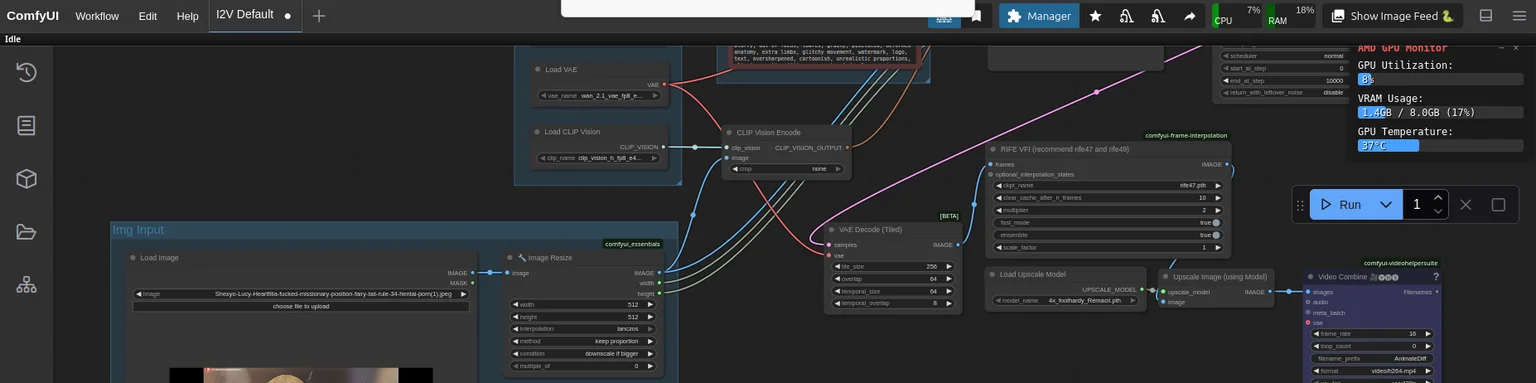Viewport: 1536px width, 383px height.
Task: Click the VRAM Usage progress bar
Action: [1440, 112]
